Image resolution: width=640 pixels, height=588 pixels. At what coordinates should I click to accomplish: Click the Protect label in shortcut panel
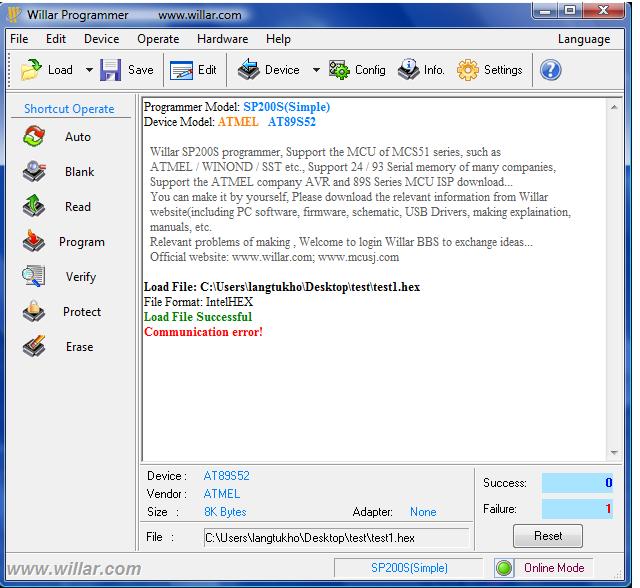tap(82, 312)
